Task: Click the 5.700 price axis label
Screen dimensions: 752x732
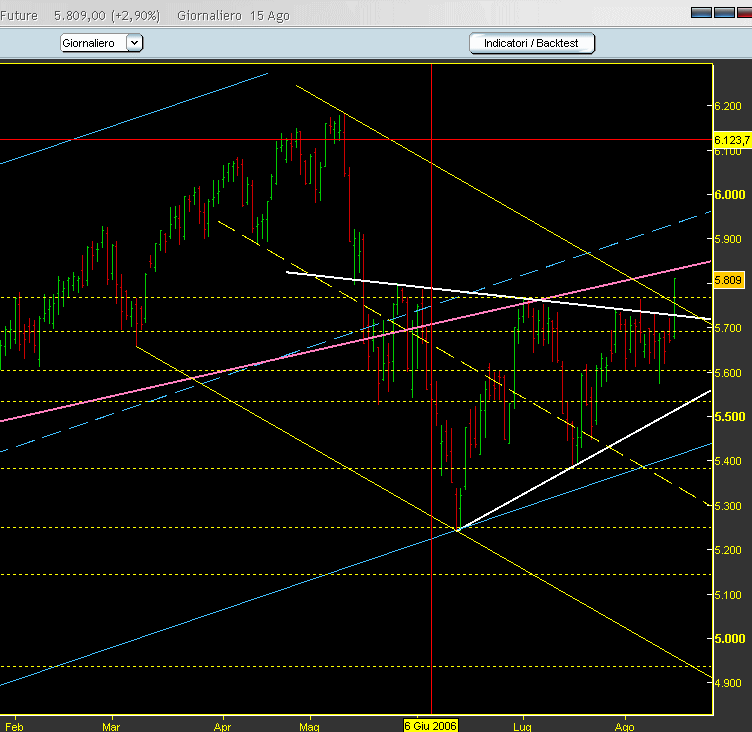Action: point(728,328)
